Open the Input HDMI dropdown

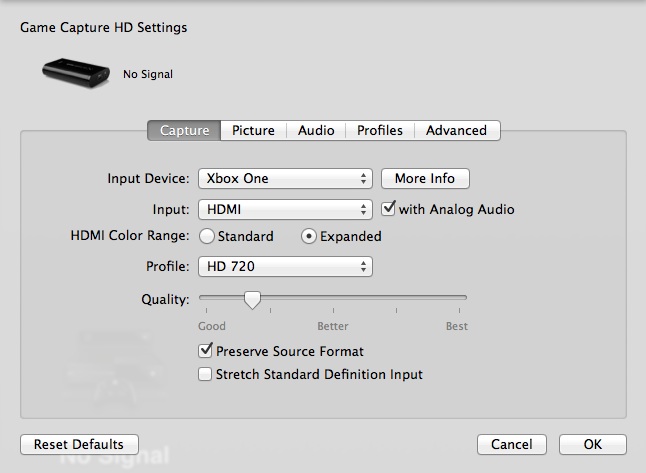[285, 209]
